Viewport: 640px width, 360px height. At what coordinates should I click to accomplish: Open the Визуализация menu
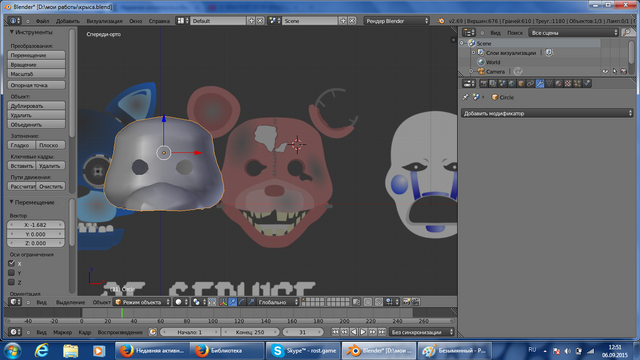[x=104, y=21]
